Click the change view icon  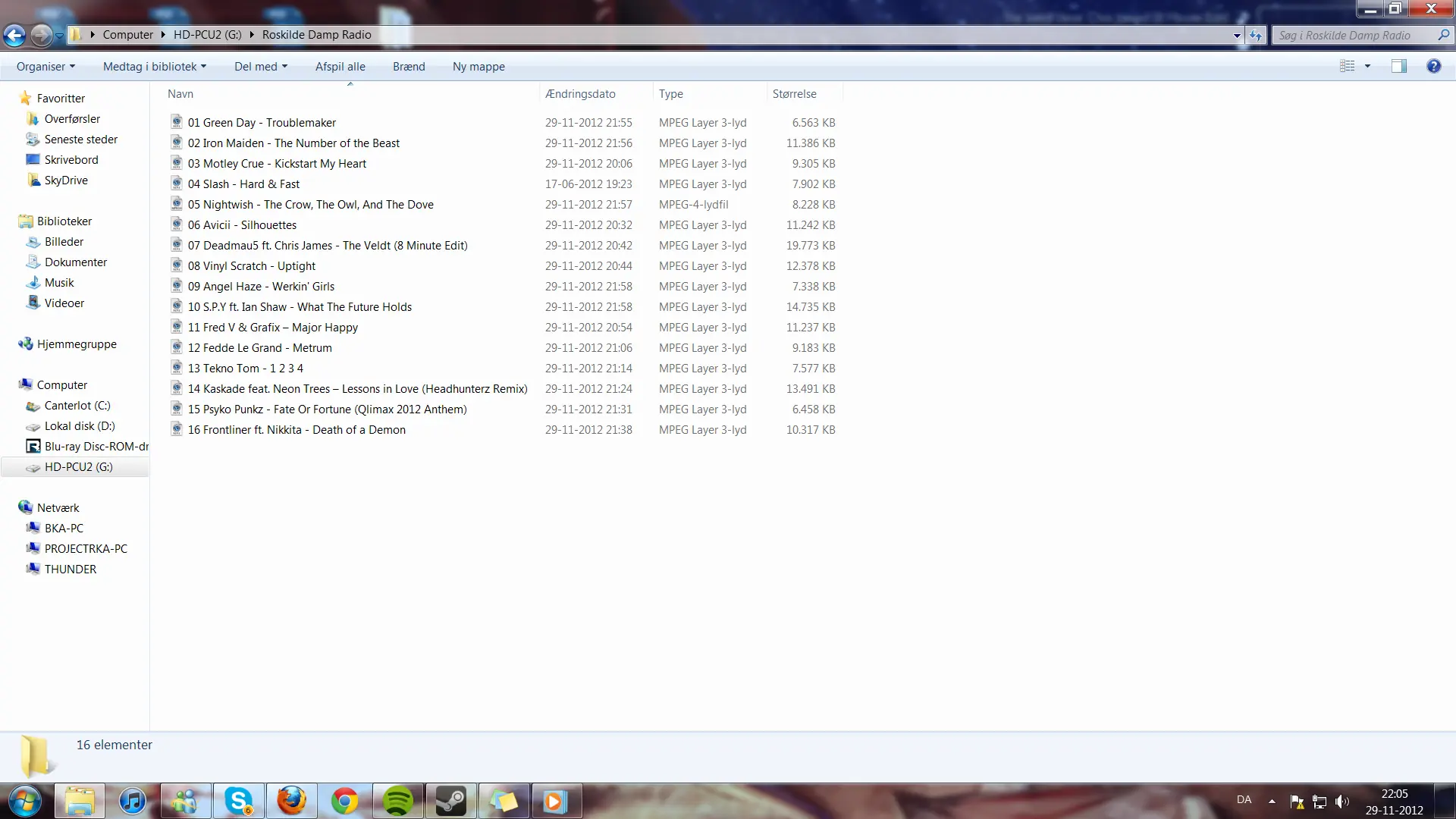click(x=1347, y=66)
